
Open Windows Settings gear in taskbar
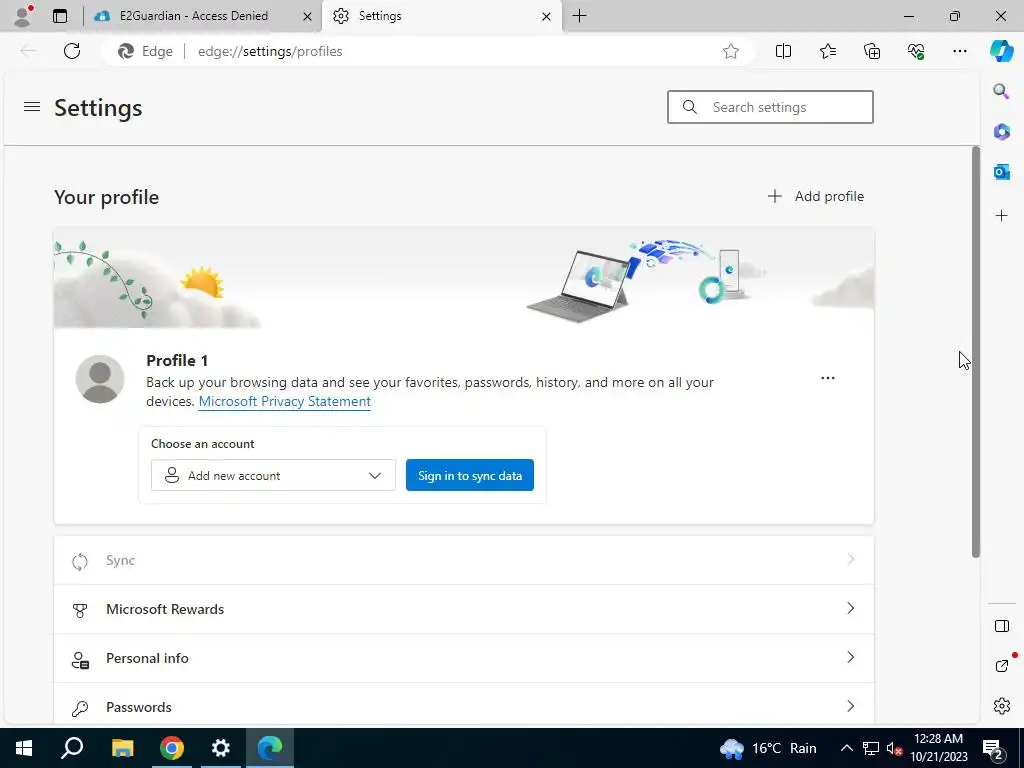coord(221,748)
